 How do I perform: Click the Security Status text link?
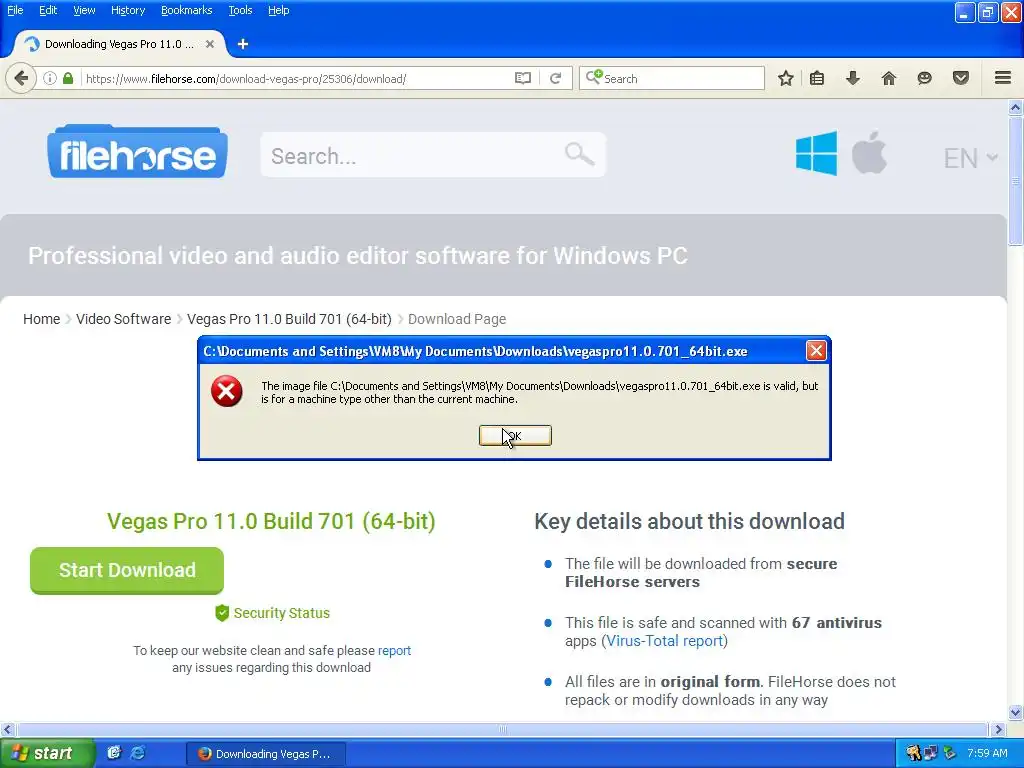pyautogui.click(x=281, y=613)
